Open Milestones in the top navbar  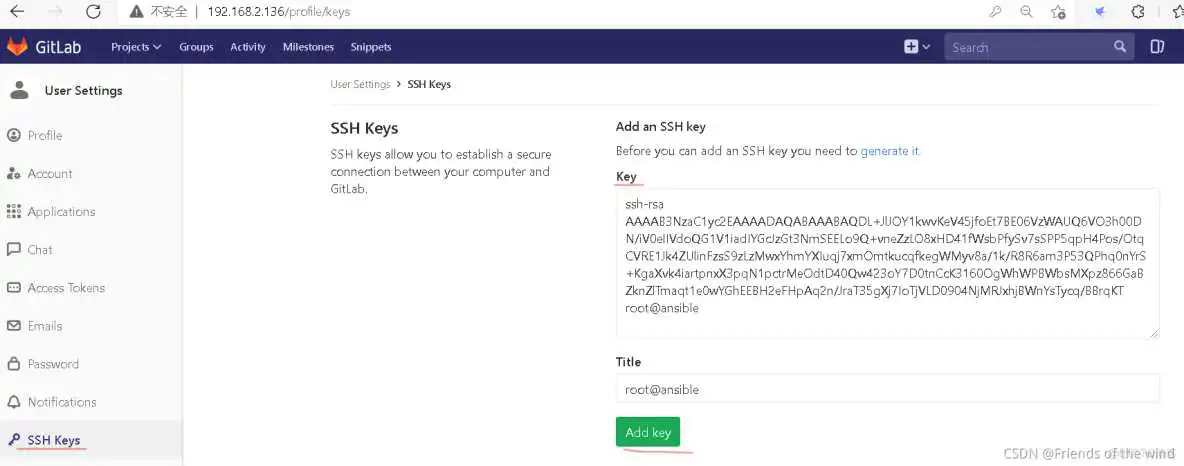308,47
